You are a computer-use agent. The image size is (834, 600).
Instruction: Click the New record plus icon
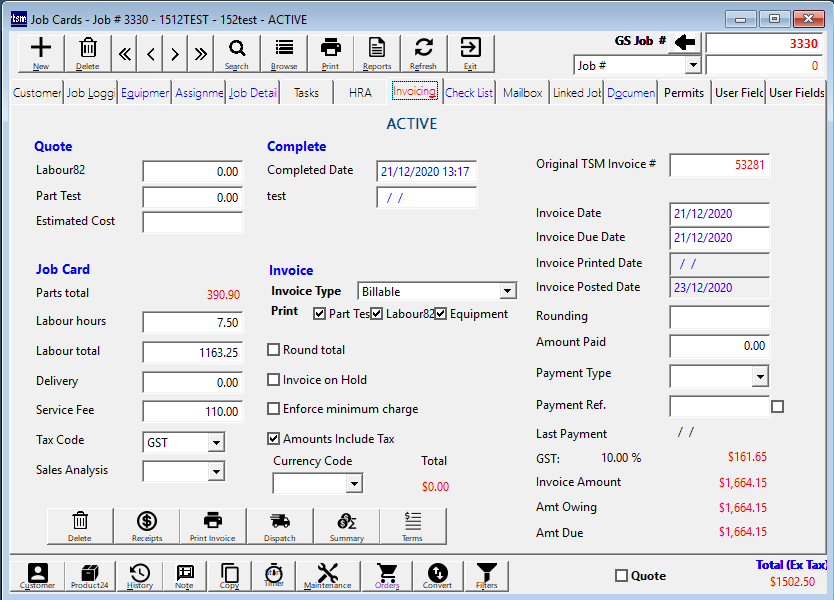pyautogui.click(x=41, y=51)
